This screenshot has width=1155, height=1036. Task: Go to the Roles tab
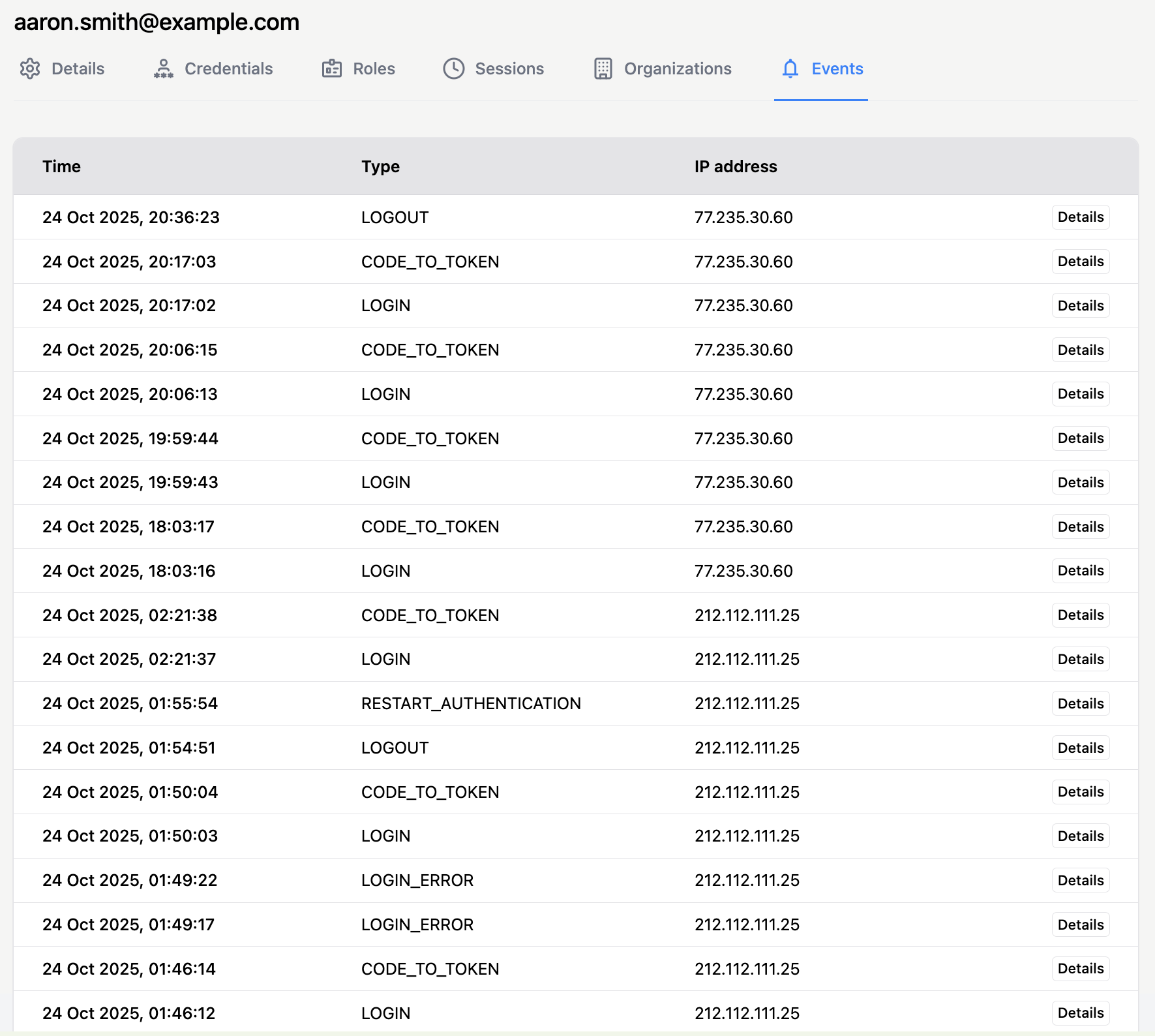(x=374, y=69)
